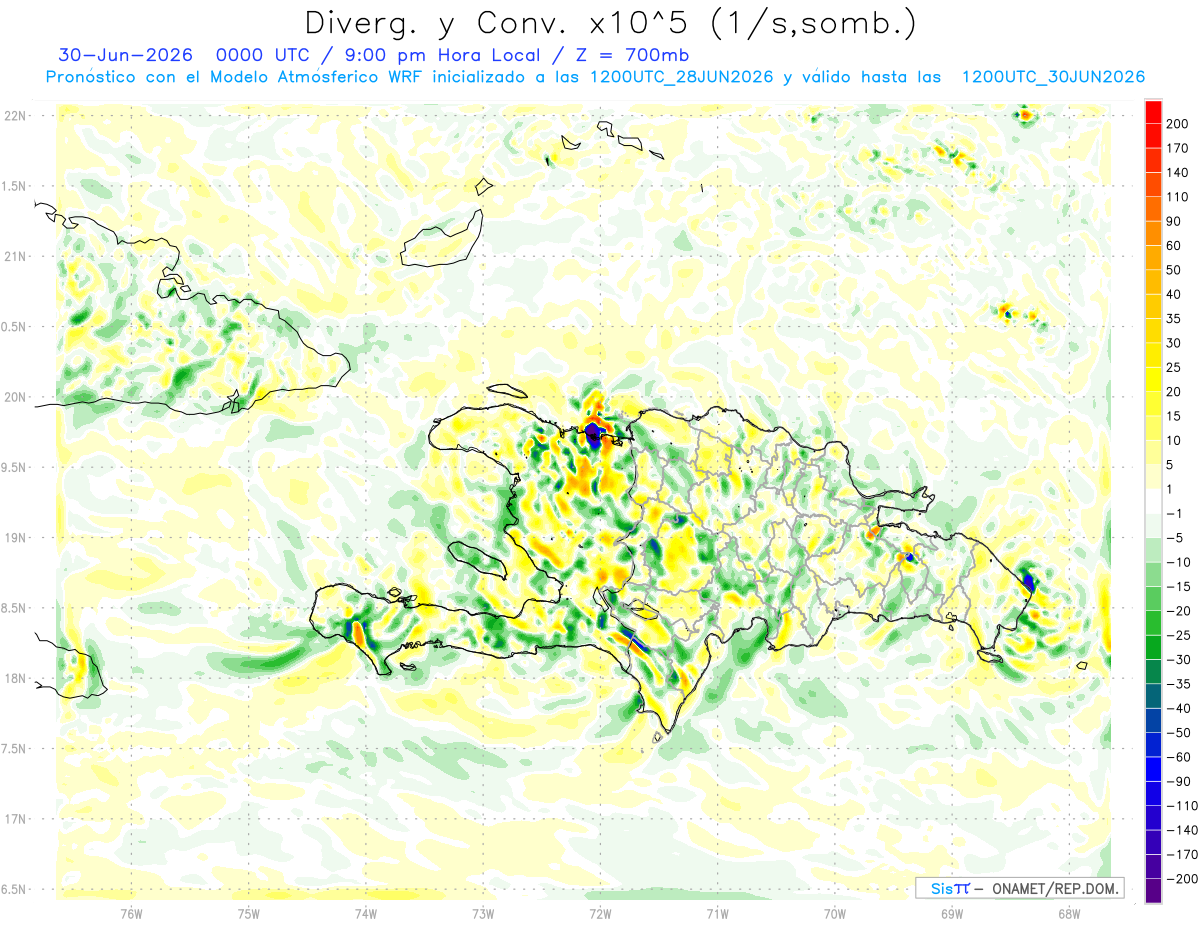Click the latitude label "8.5N"
The height and width of the screenshot is (927, 1200).
click(x=14, y=608)
